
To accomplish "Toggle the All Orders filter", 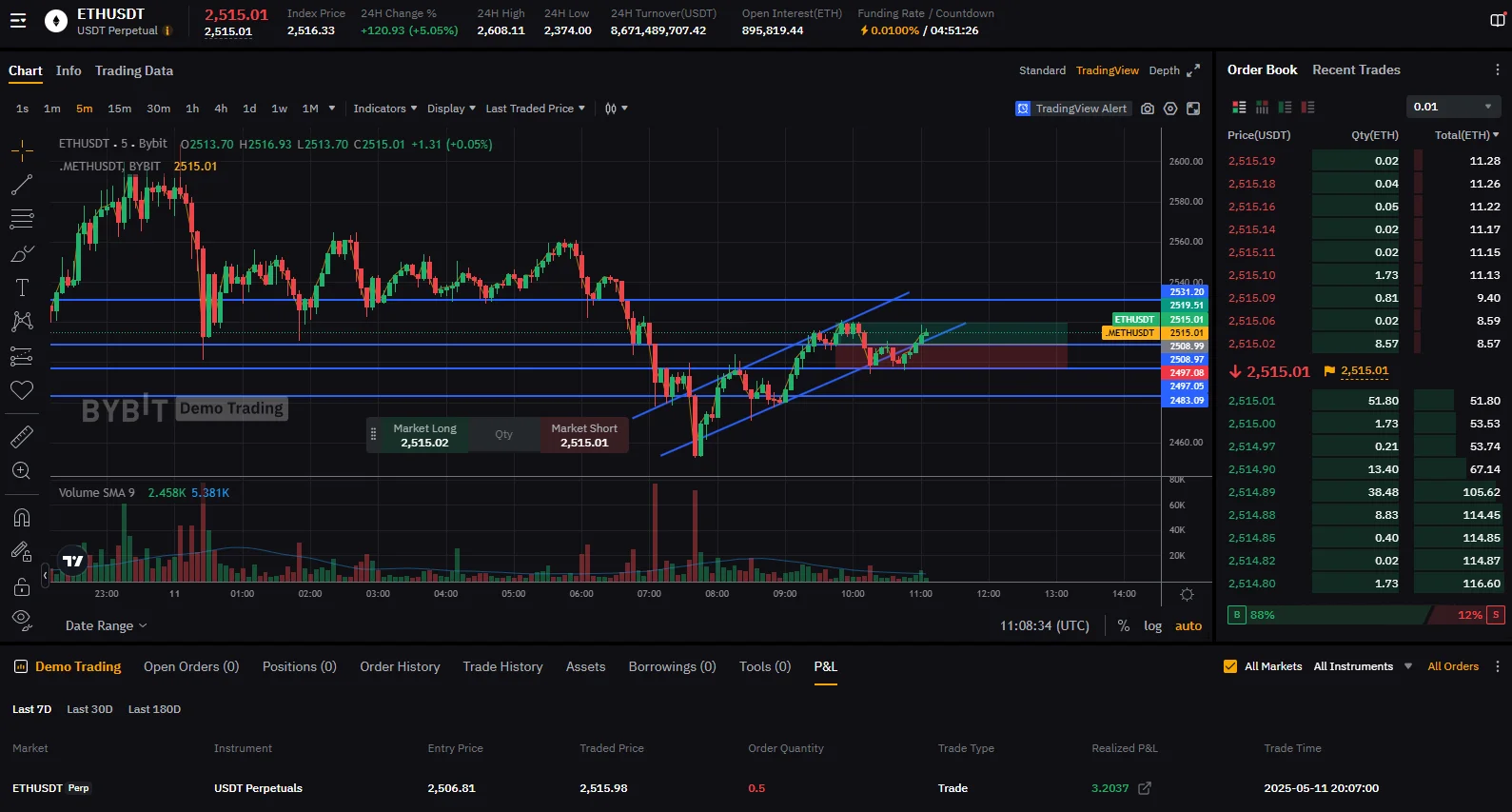I will pos(1453,666).
